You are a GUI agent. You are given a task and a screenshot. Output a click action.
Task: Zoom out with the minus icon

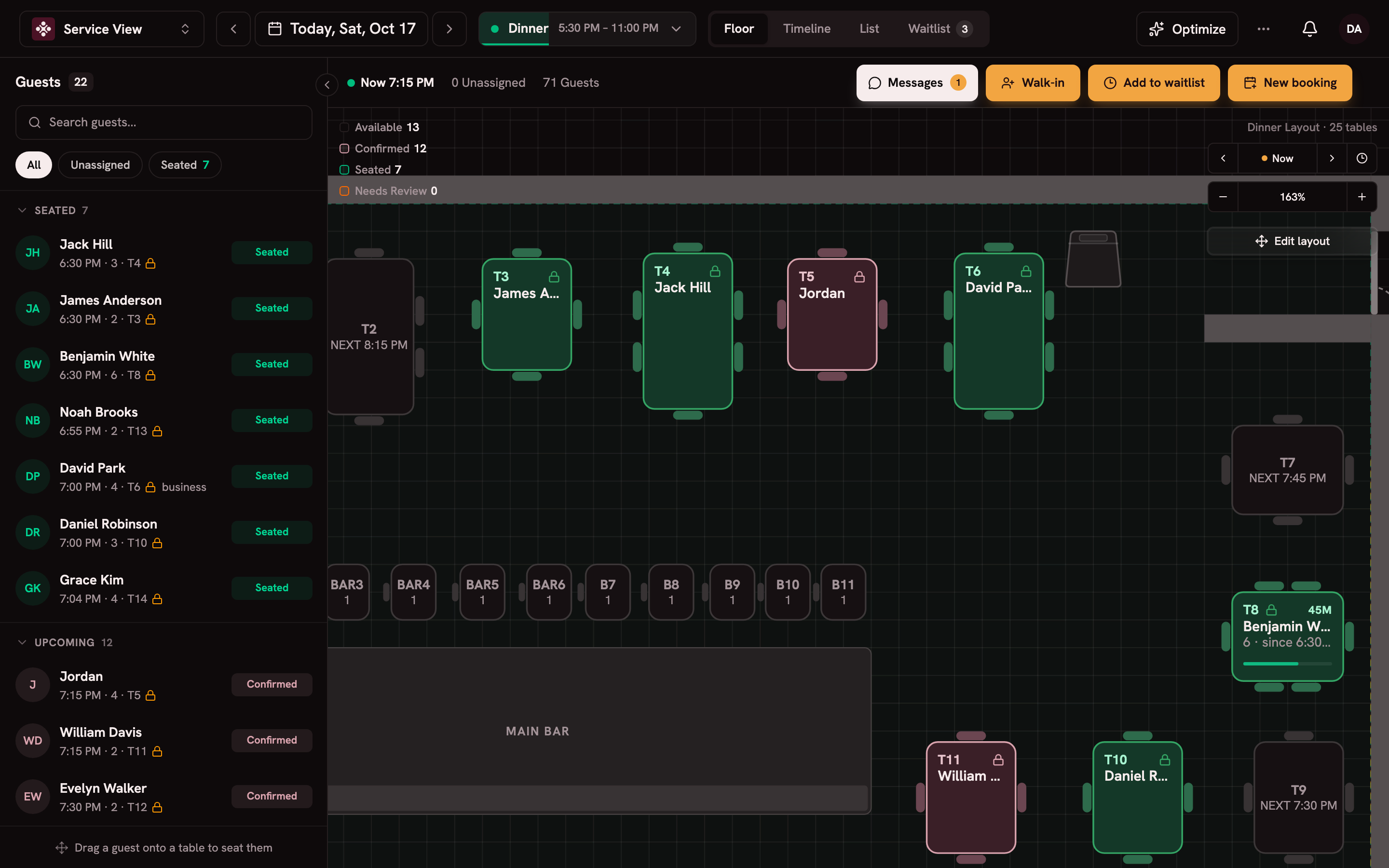pos(1223,197)
